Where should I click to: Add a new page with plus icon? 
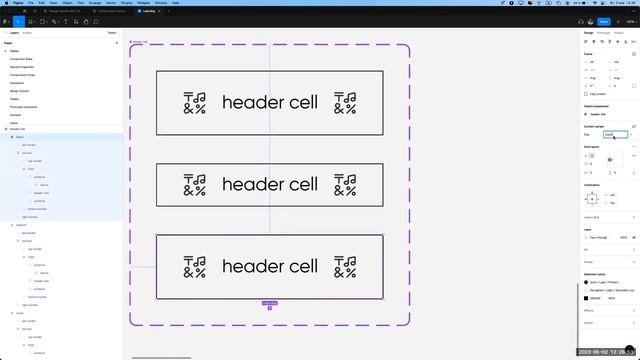coord(117,43)
